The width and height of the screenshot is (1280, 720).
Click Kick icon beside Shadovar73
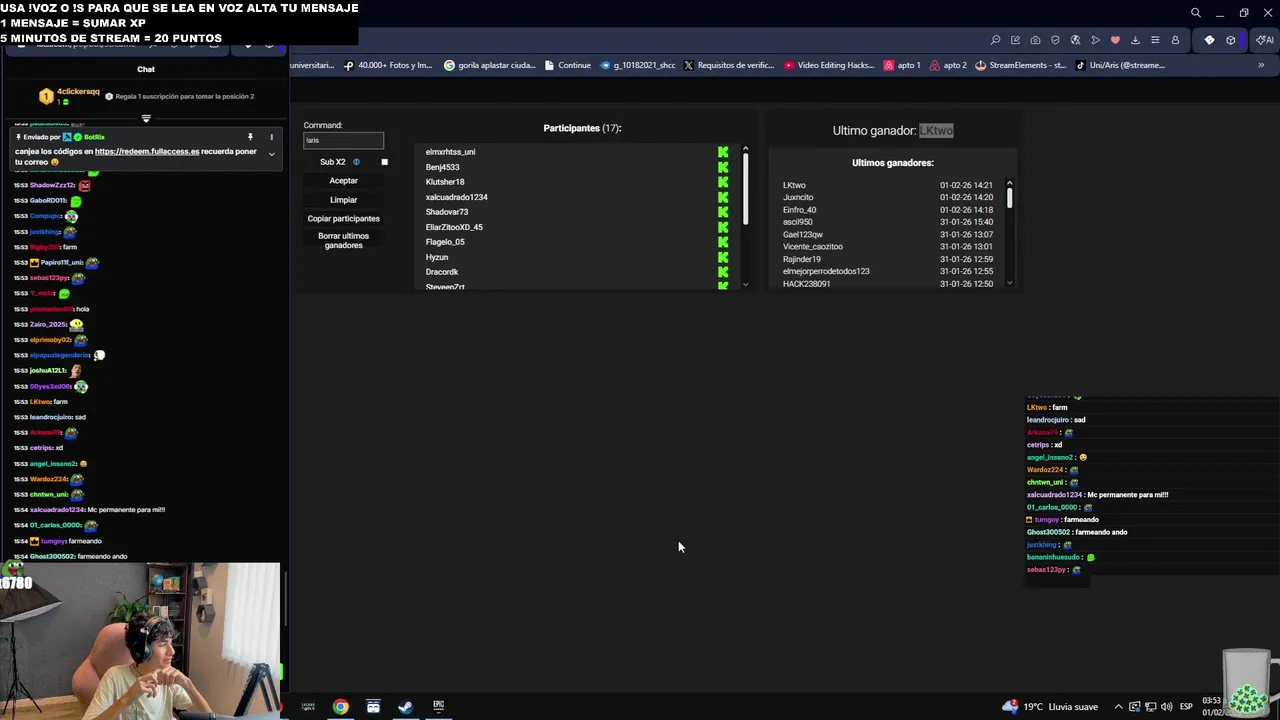pos(723,212)
